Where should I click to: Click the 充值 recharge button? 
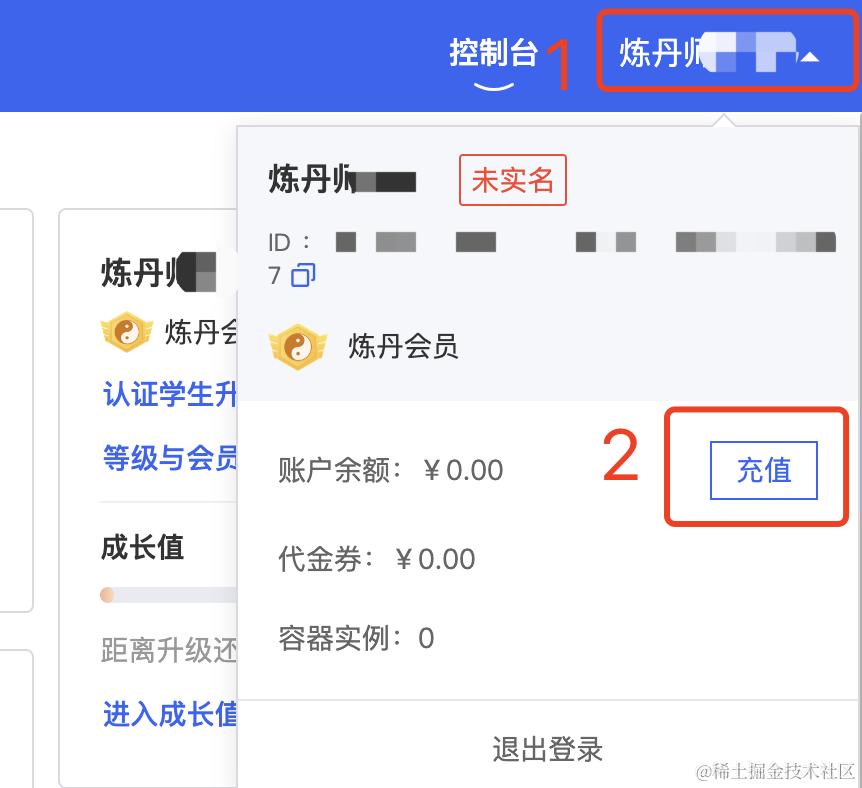coord(764,470)
